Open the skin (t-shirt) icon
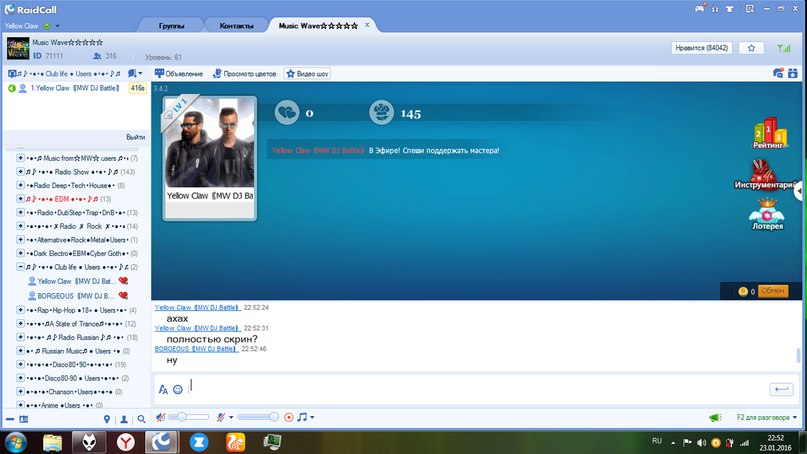 (x=729, y=9)
